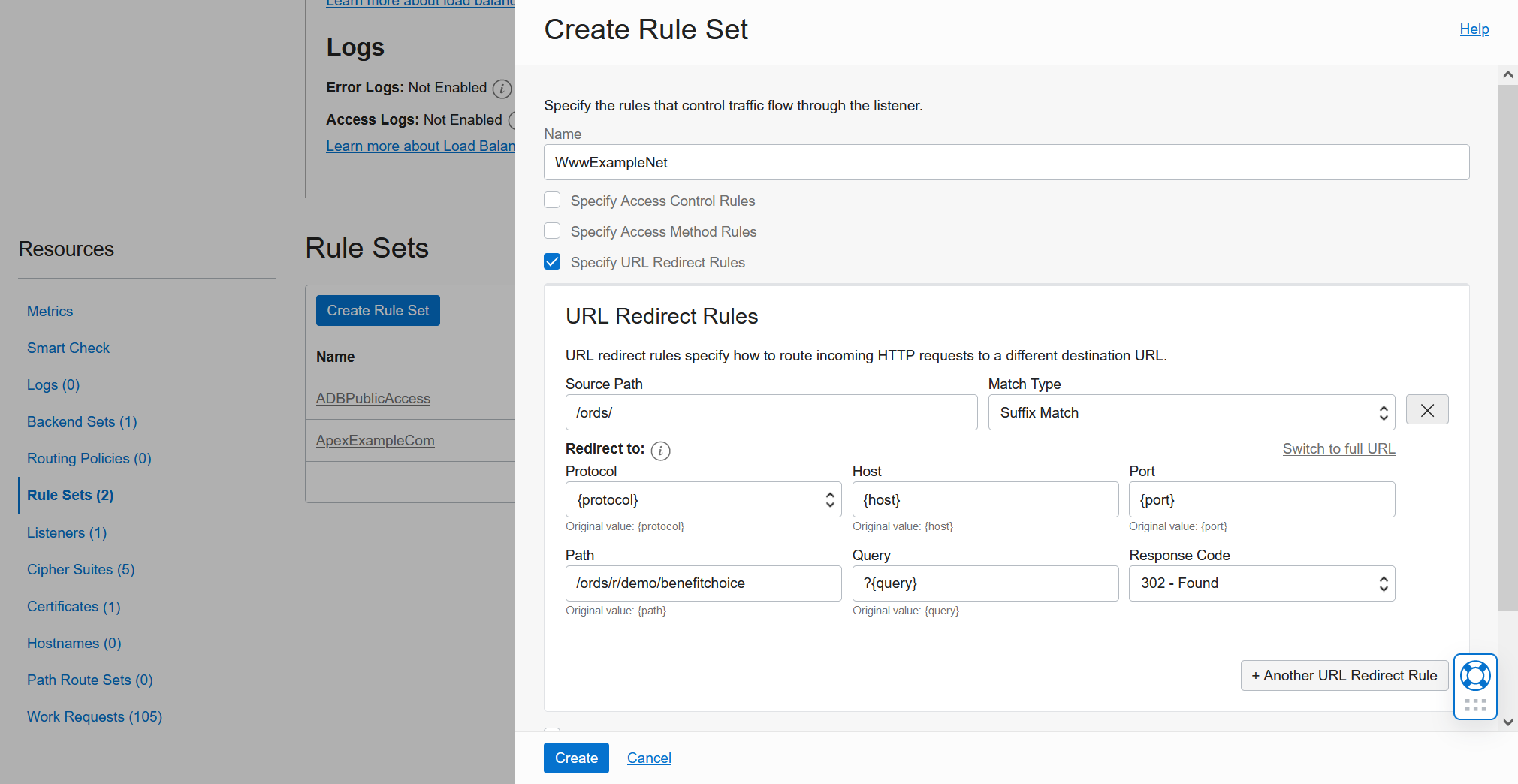1518x784 pixels.
Task: Click the Switch to full URL link
Action: tap(1338, 448)
